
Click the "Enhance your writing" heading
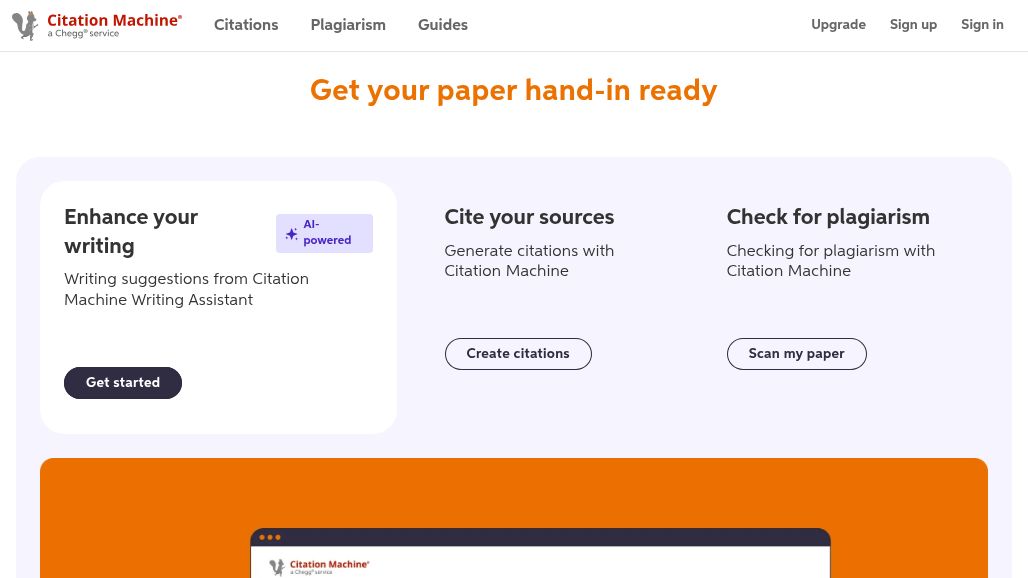click(131, 231)
